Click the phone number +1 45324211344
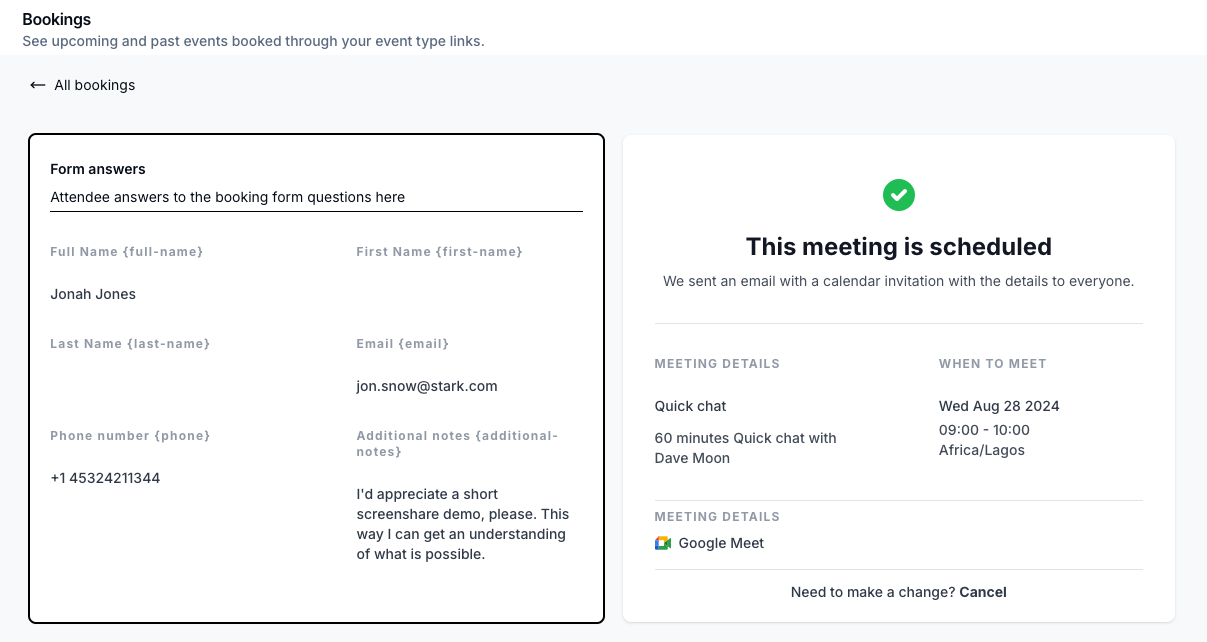Viewport: 1207px width, 642px height. click(x=105, y=478)
